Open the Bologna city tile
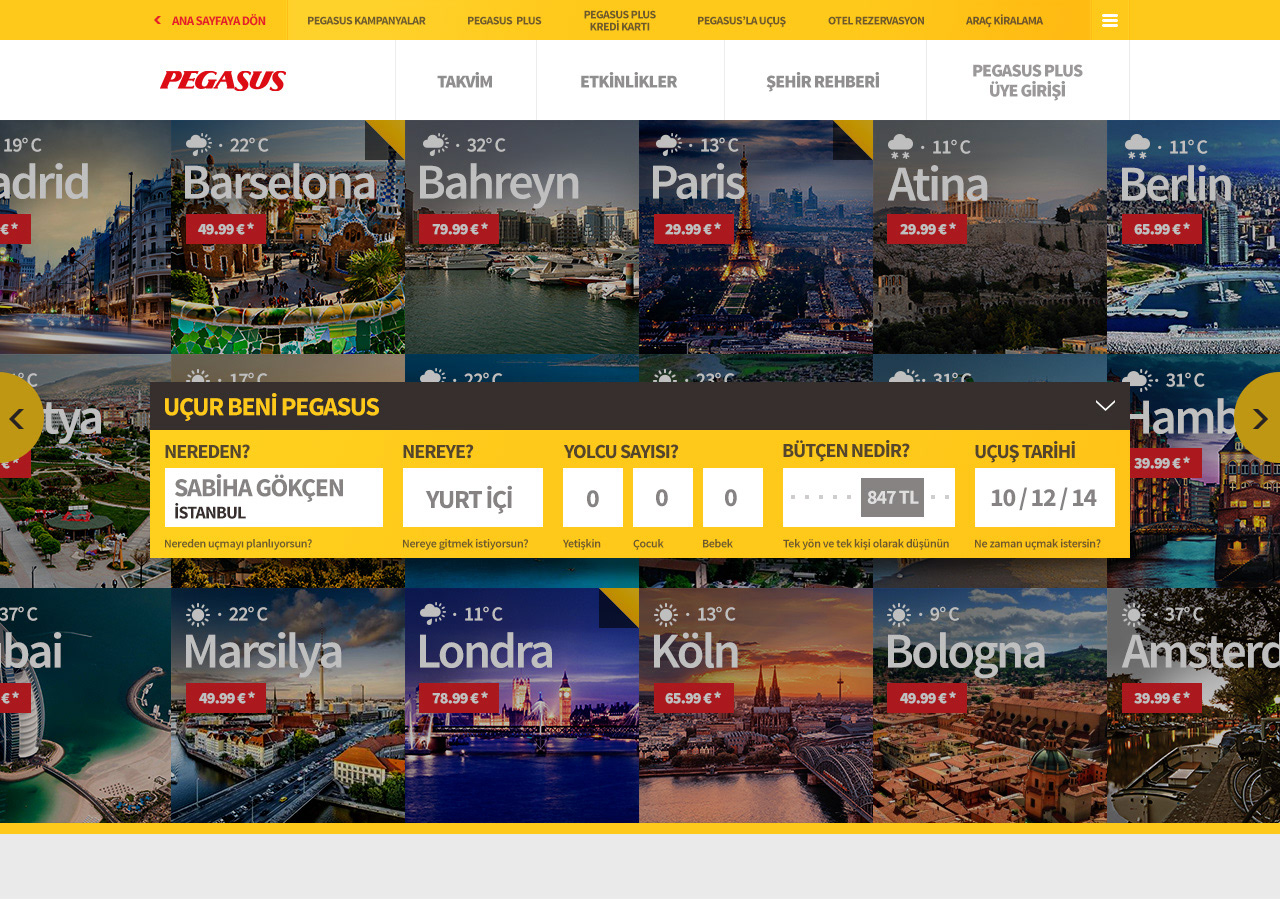Image resolution: width=1280 pixels, height=900 pixels. (x=990, y=705)
